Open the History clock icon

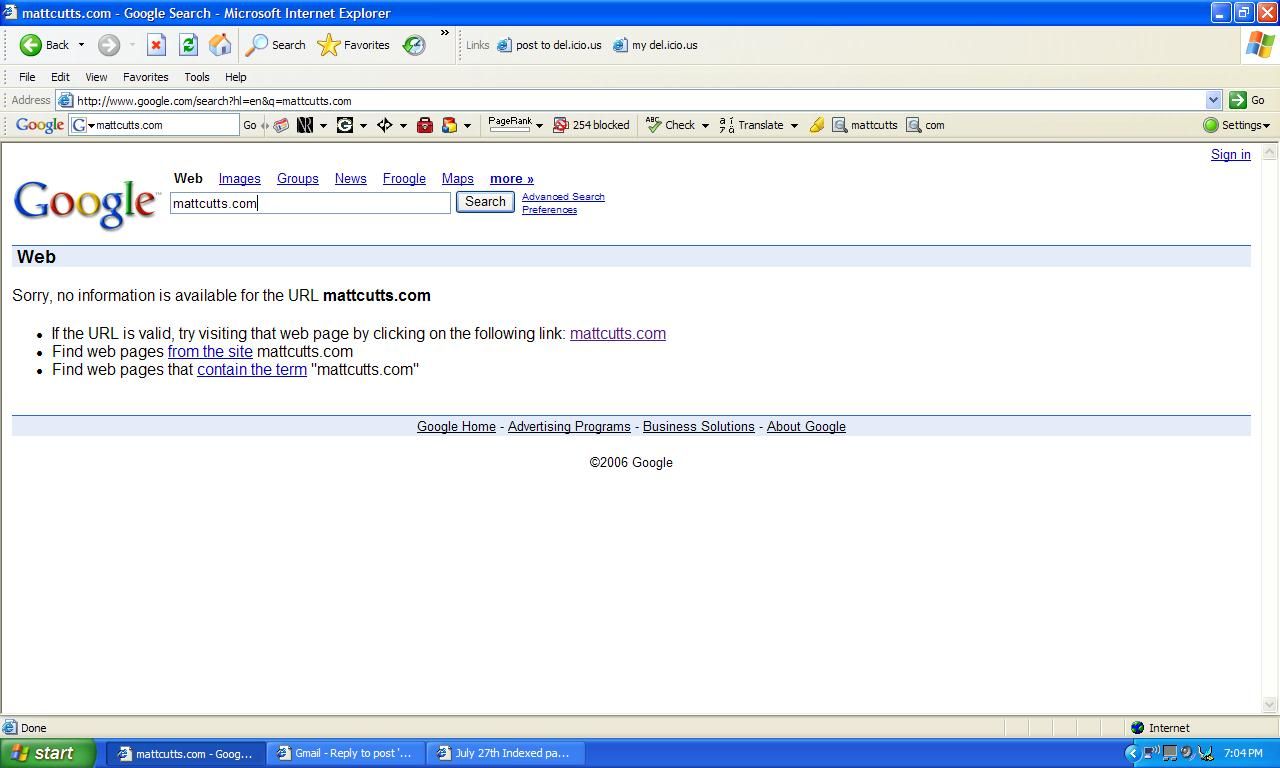[414, 45]
